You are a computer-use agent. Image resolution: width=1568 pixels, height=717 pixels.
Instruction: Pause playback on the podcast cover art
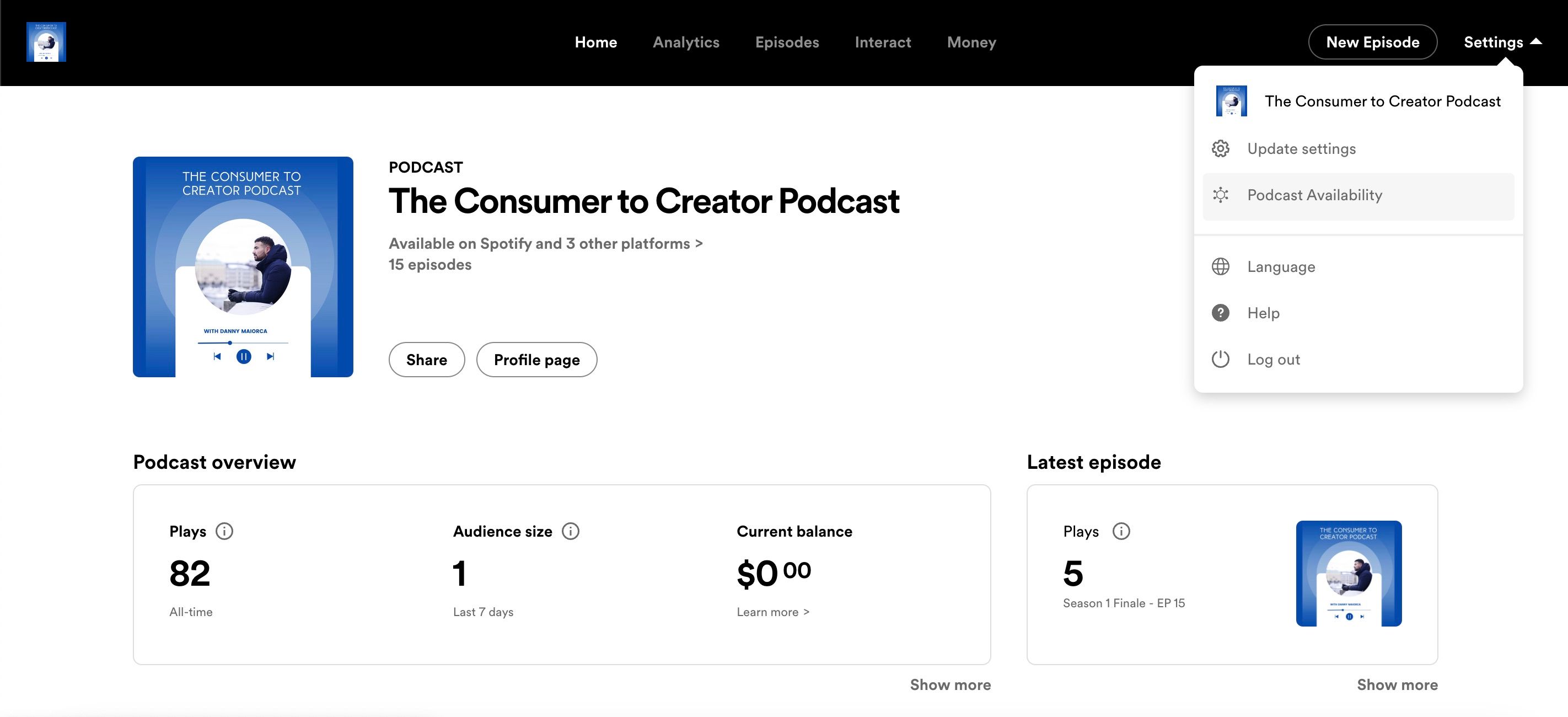(243, 356)
